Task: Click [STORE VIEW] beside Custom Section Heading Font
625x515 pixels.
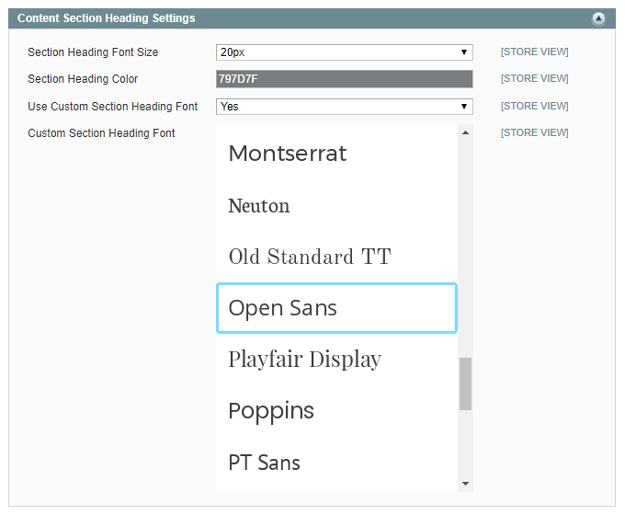Action: [535, 133]
